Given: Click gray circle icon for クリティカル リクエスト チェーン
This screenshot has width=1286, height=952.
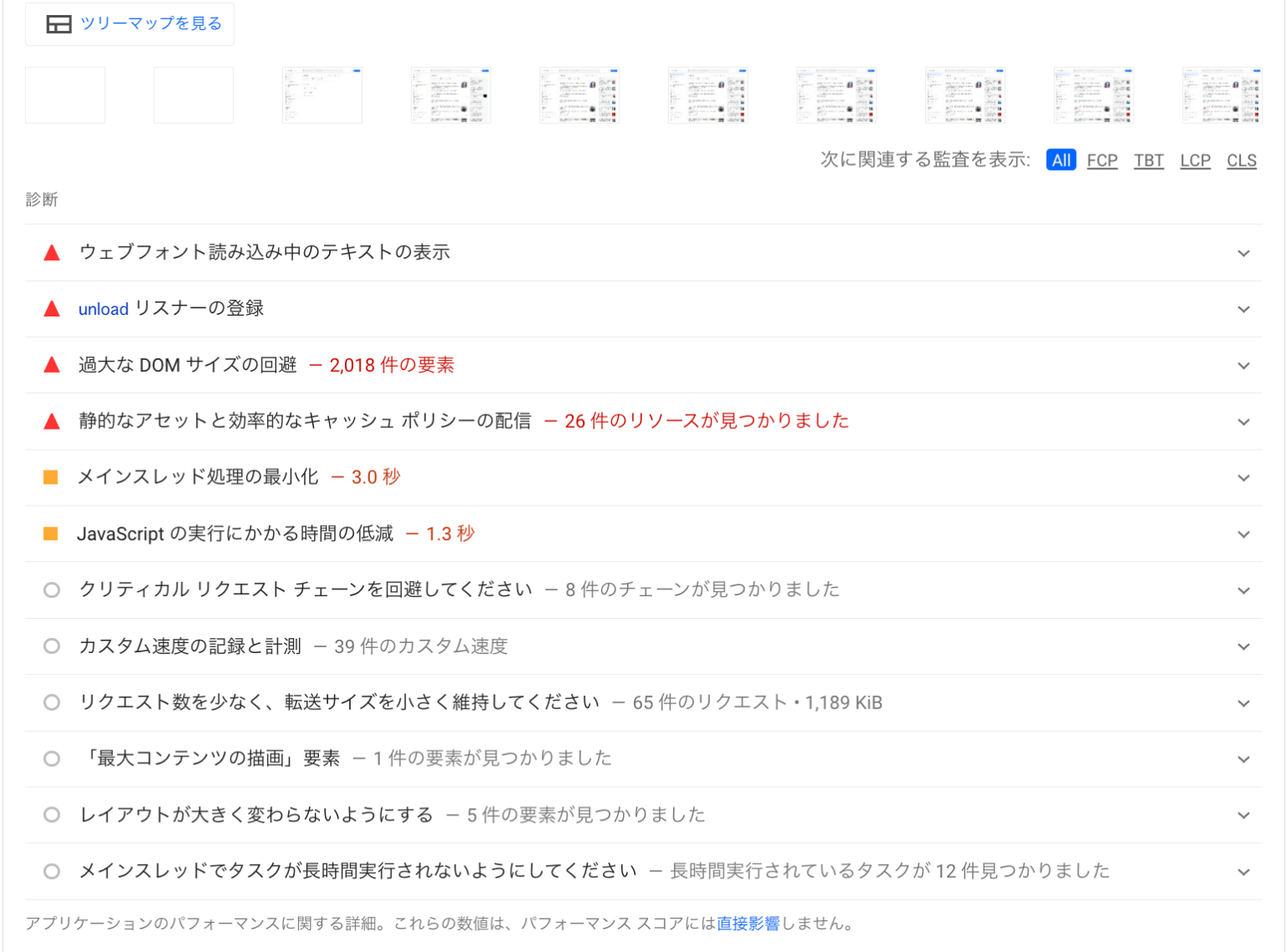Looking at the screenshot, I should coord(52,590).
